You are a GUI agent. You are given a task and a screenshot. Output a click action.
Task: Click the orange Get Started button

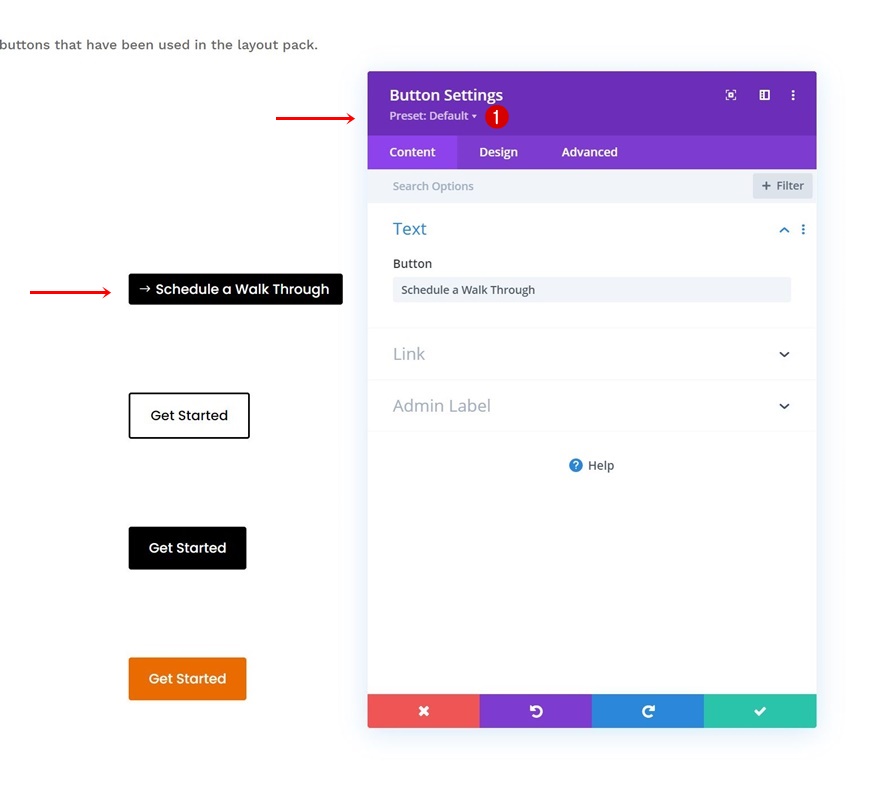coord(187,679)
